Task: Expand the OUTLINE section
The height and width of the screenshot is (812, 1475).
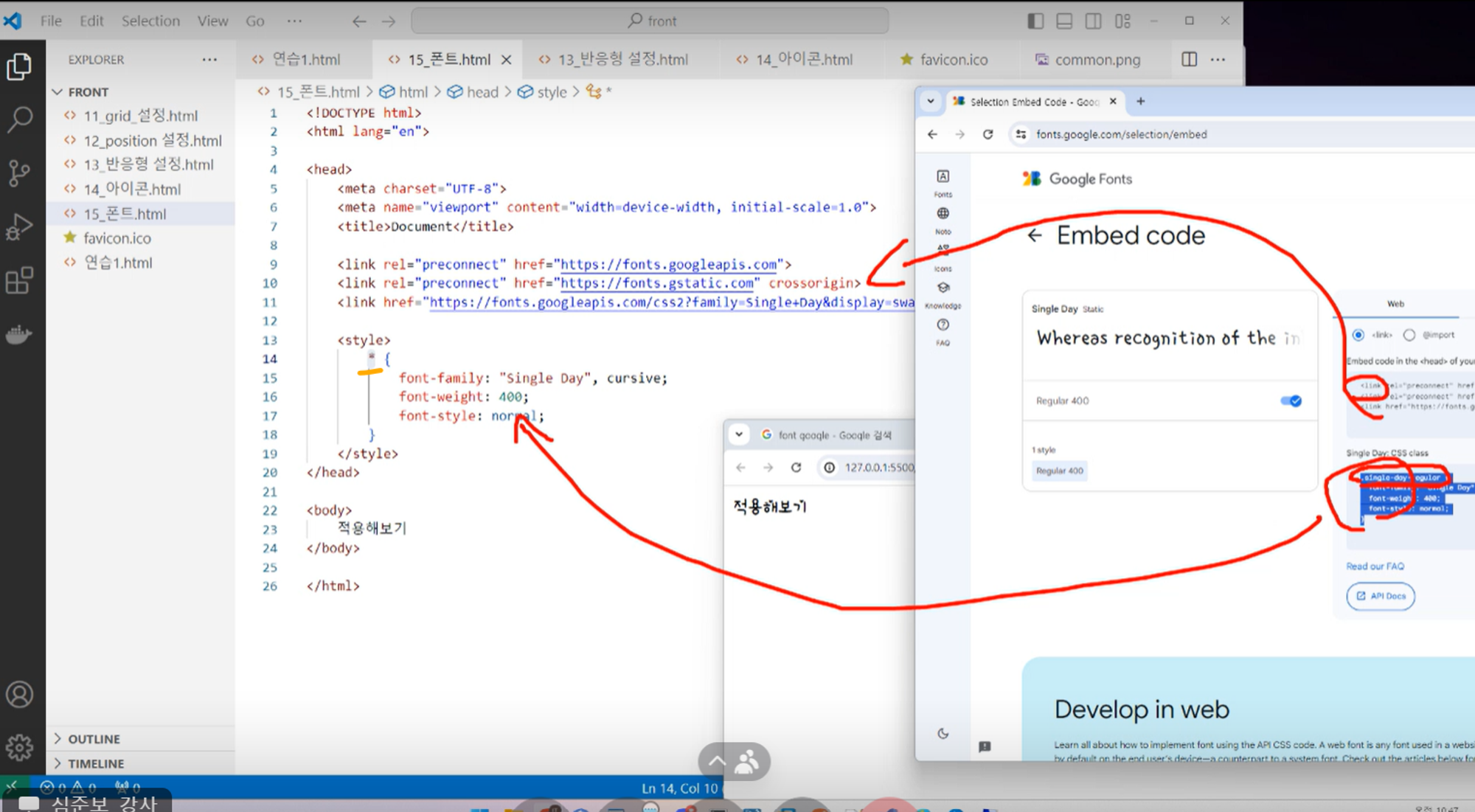Action: point(94,739)
